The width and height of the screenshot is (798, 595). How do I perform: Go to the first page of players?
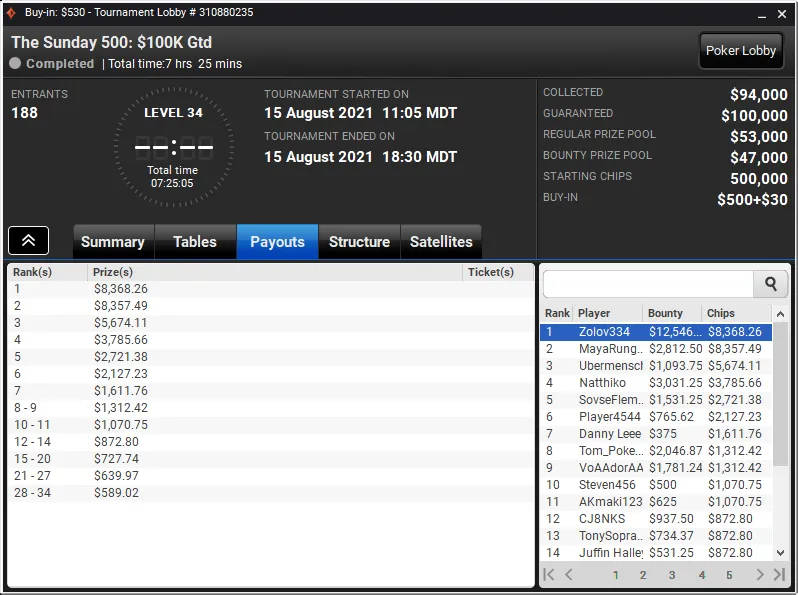(x=549, y=575)
